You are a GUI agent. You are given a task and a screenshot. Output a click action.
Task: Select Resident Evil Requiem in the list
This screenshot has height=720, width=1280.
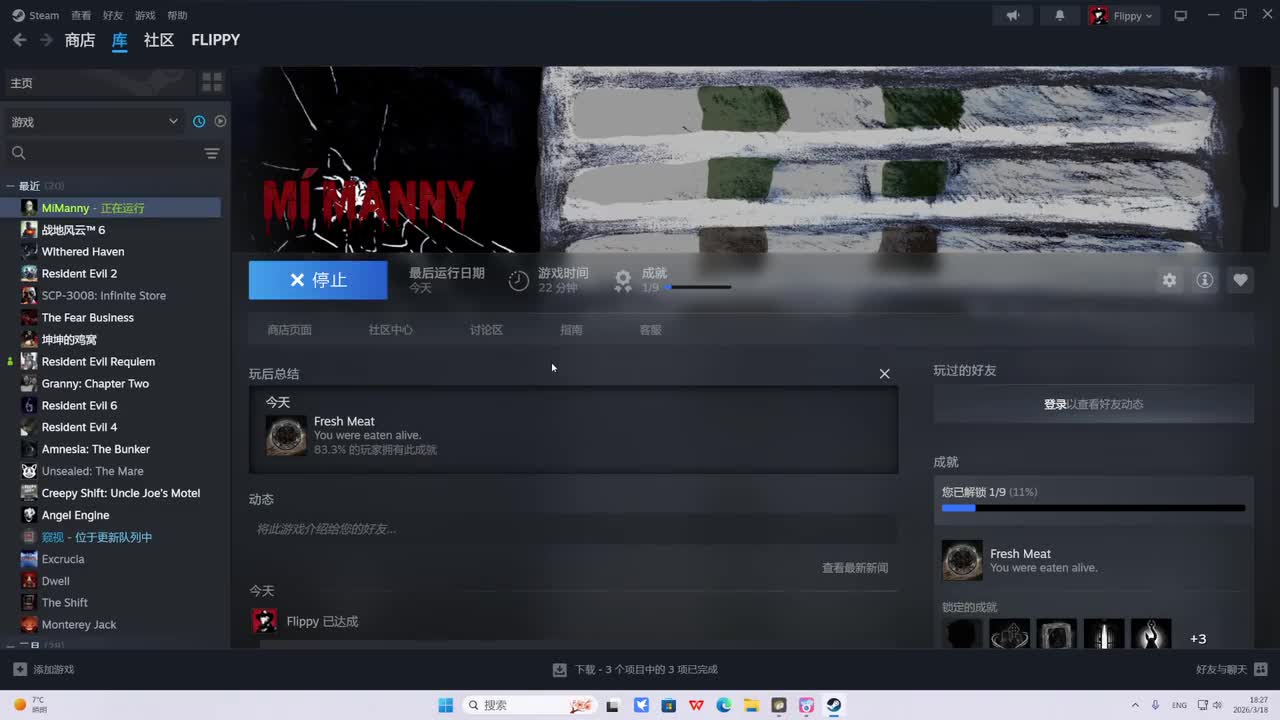point(98,361)
